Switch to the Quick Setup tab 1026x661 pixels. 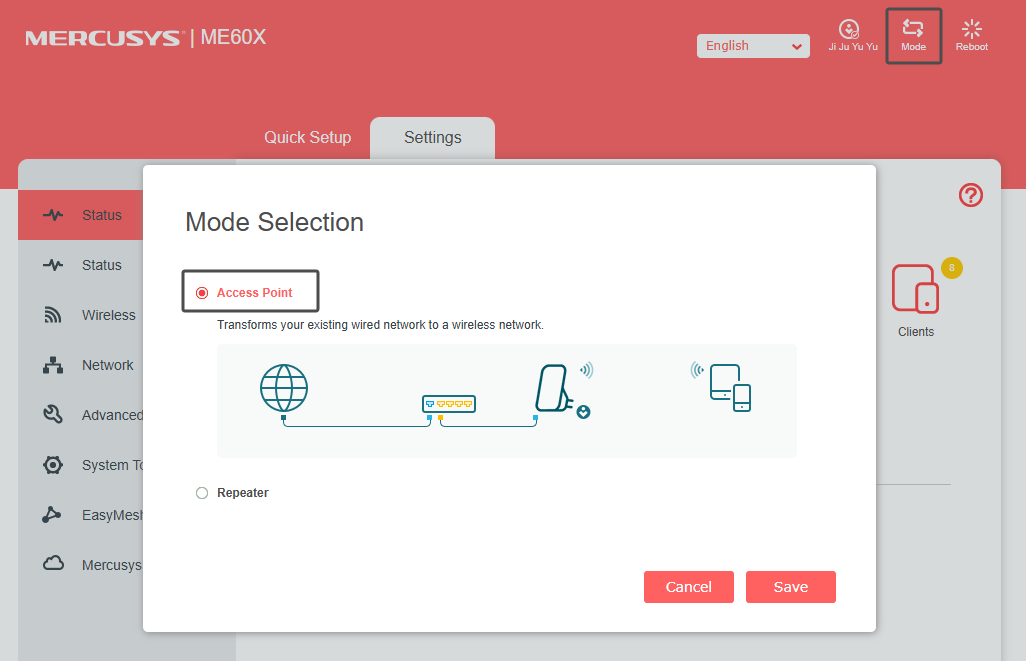point(307,138)
